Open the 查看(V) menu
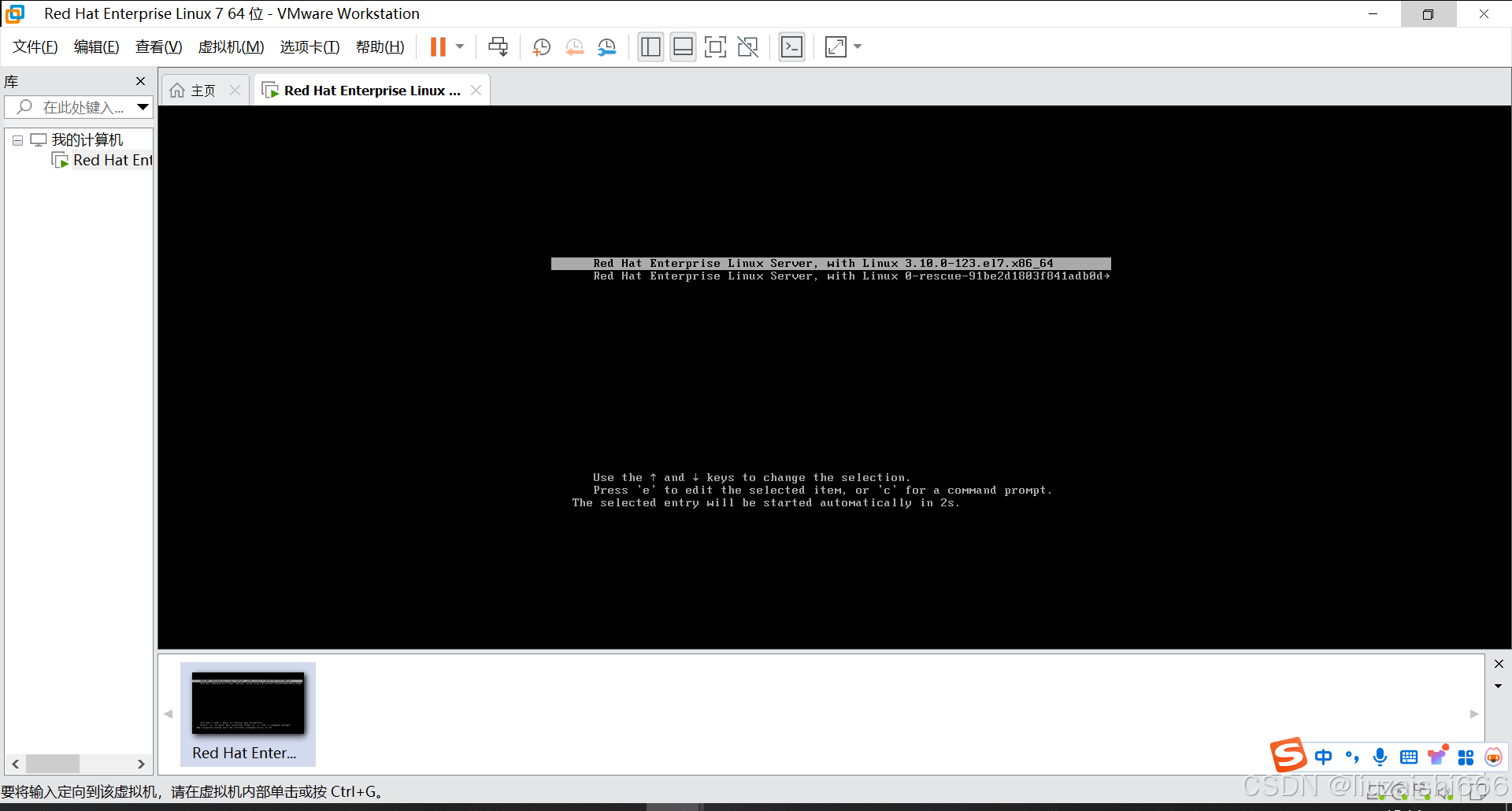The width and height of the screenshot is (1512, 811). [158, 47]
